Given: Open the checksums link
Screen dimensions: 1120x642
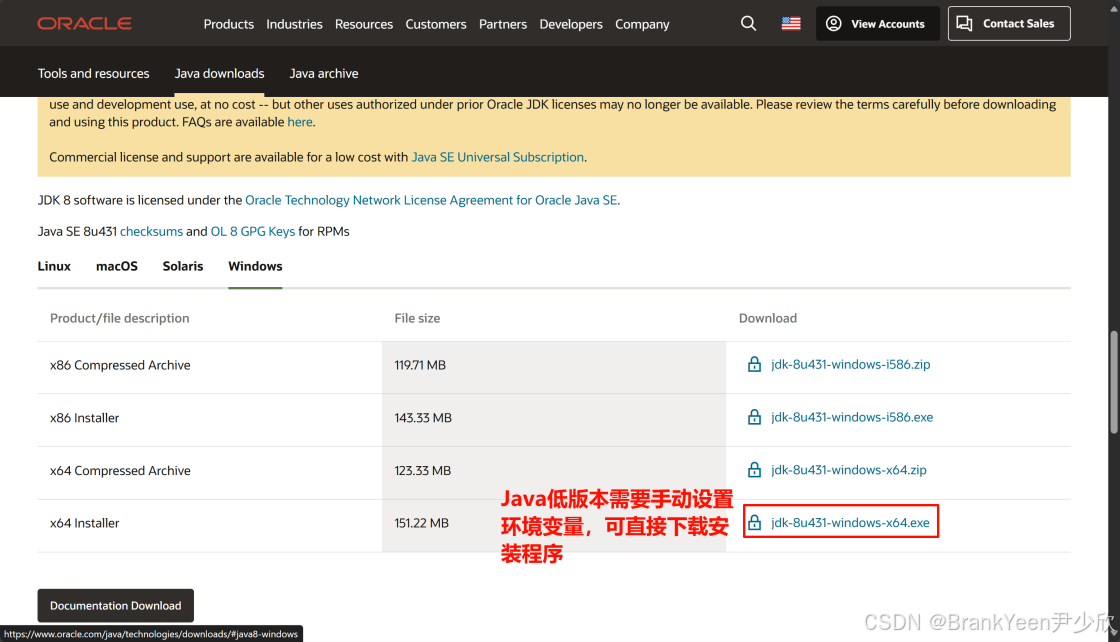Looking at the screenshot, I should [151, 231].
